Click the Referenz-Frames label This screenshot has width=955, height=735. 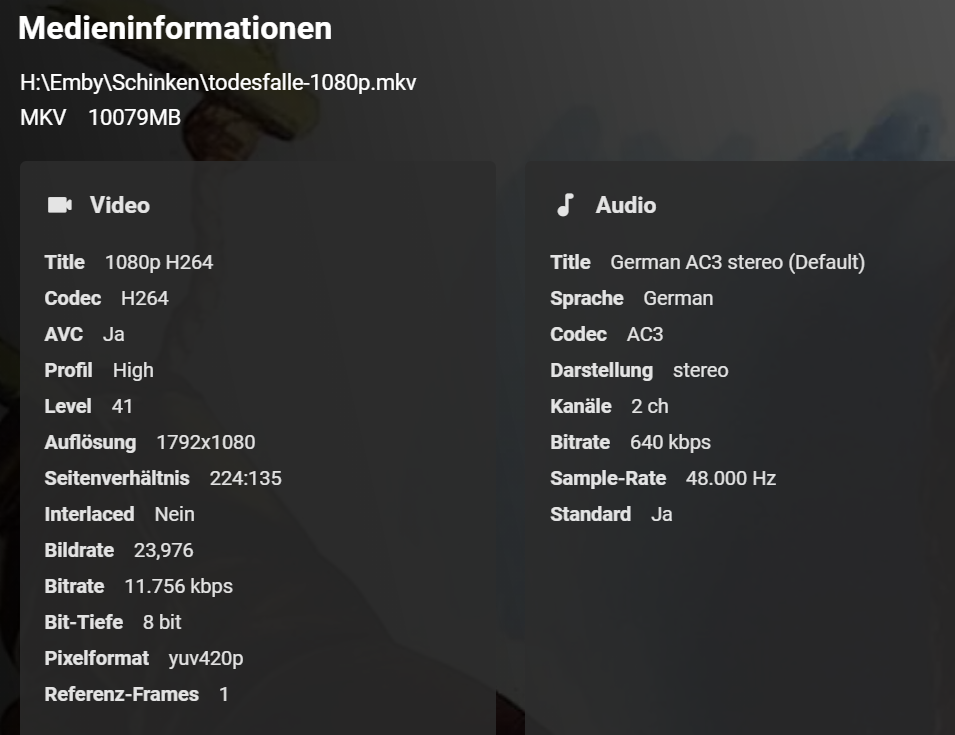(x=122, y=694)
